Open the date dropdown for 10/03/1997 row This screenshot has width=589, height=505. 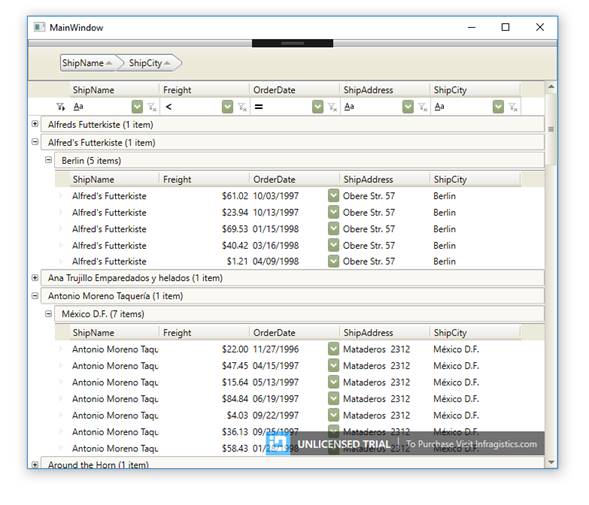tap(333, 196)
